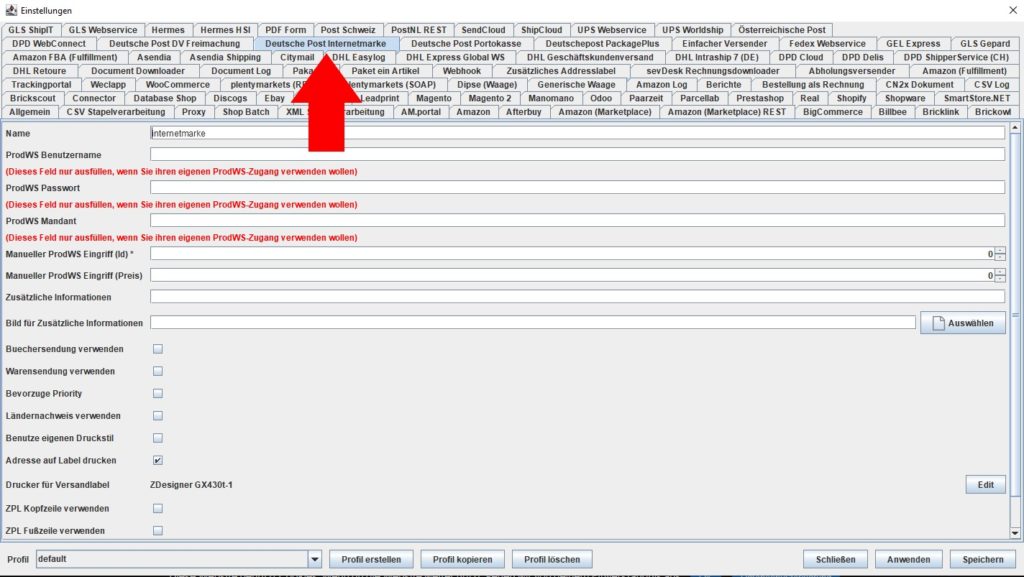The image size is (1024, 577).
Task: Open the sevDesk Rechnungsdownloader tab
Action: (x=712, y=71)
